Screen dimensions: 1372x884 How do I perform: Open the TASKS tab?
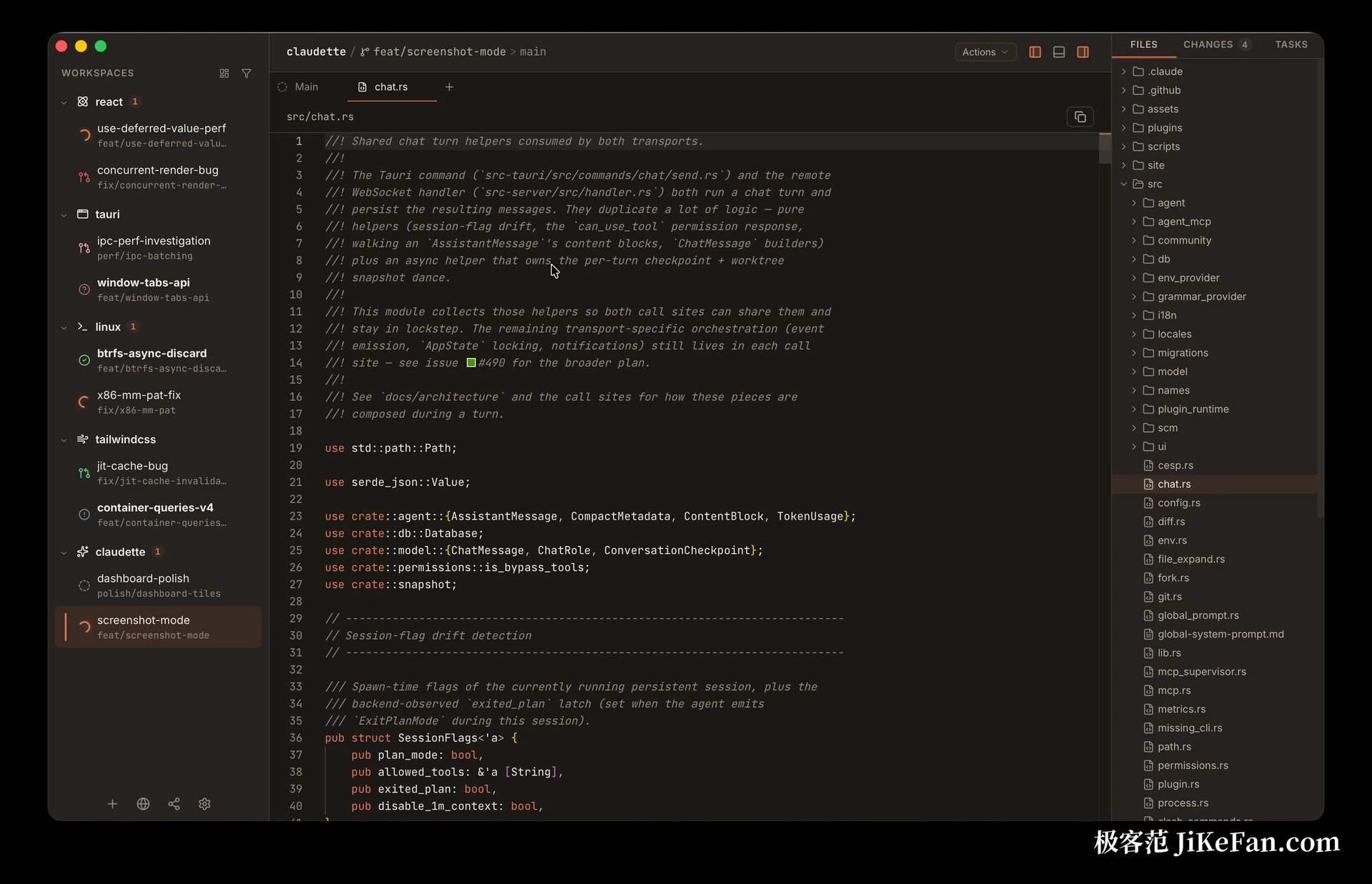(x=1291, y=44)
